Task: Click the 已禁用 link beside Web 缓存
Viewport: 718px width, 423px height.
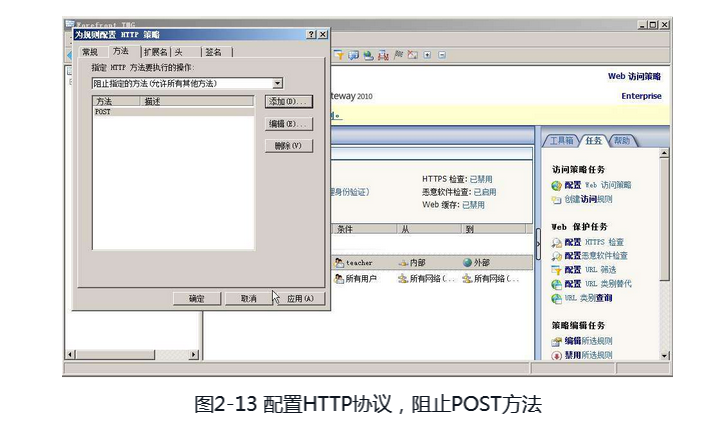Action: tap(473, 205)
